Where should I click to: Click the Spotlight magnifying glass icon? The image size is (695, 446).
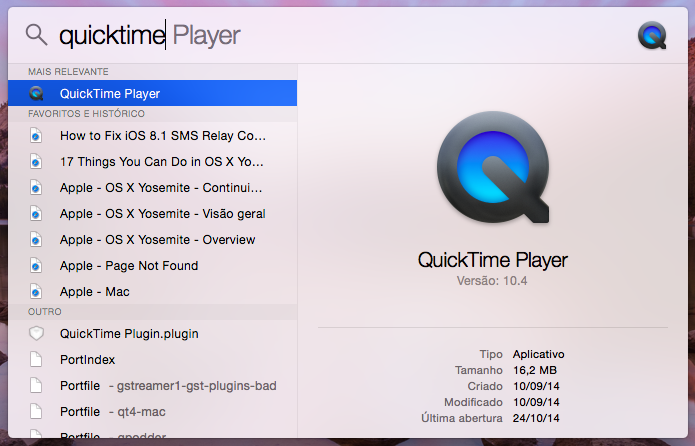click(x=36, y=35)
